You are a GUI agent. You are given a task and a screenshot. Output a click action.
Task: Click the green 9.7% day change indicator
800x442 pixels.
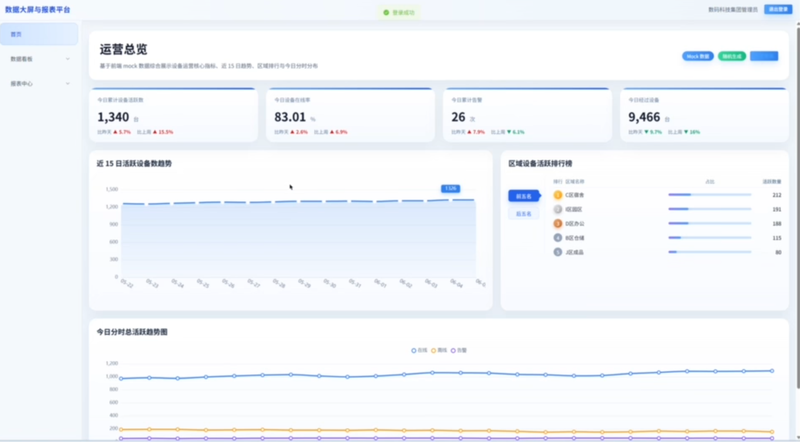click(653, 132)
